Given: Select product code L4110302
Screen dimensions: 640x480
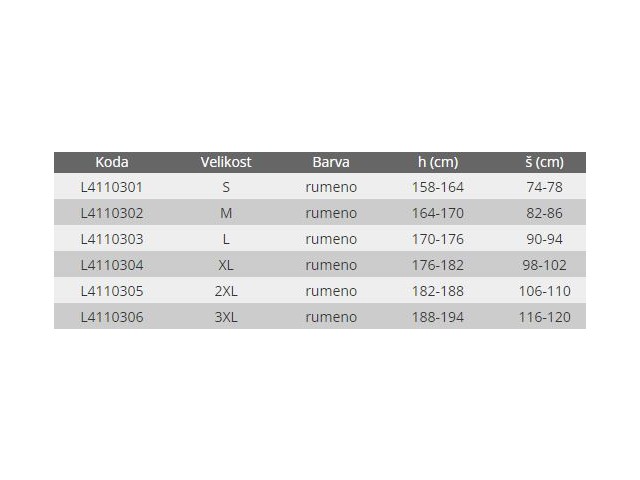Looking at the screenshot, I should pos(112,213).
